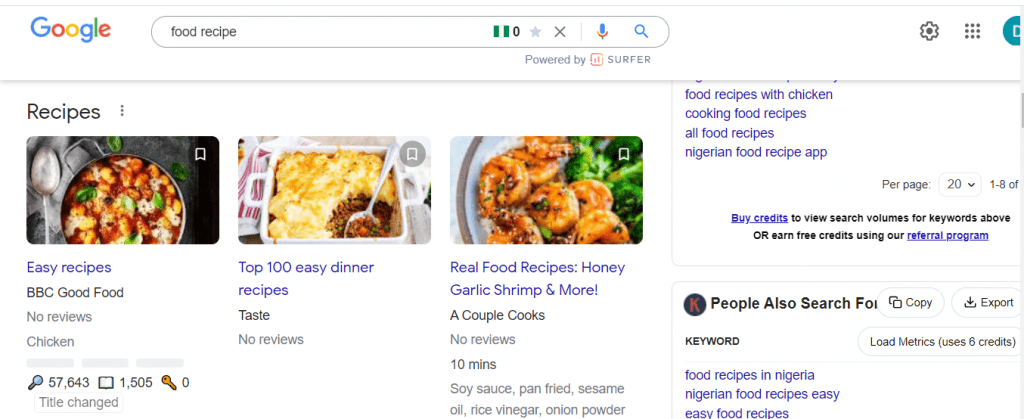Click the shrimp and broccoli thumbnail
This screenshot has width=1024, height=419.
pos(546,190)
